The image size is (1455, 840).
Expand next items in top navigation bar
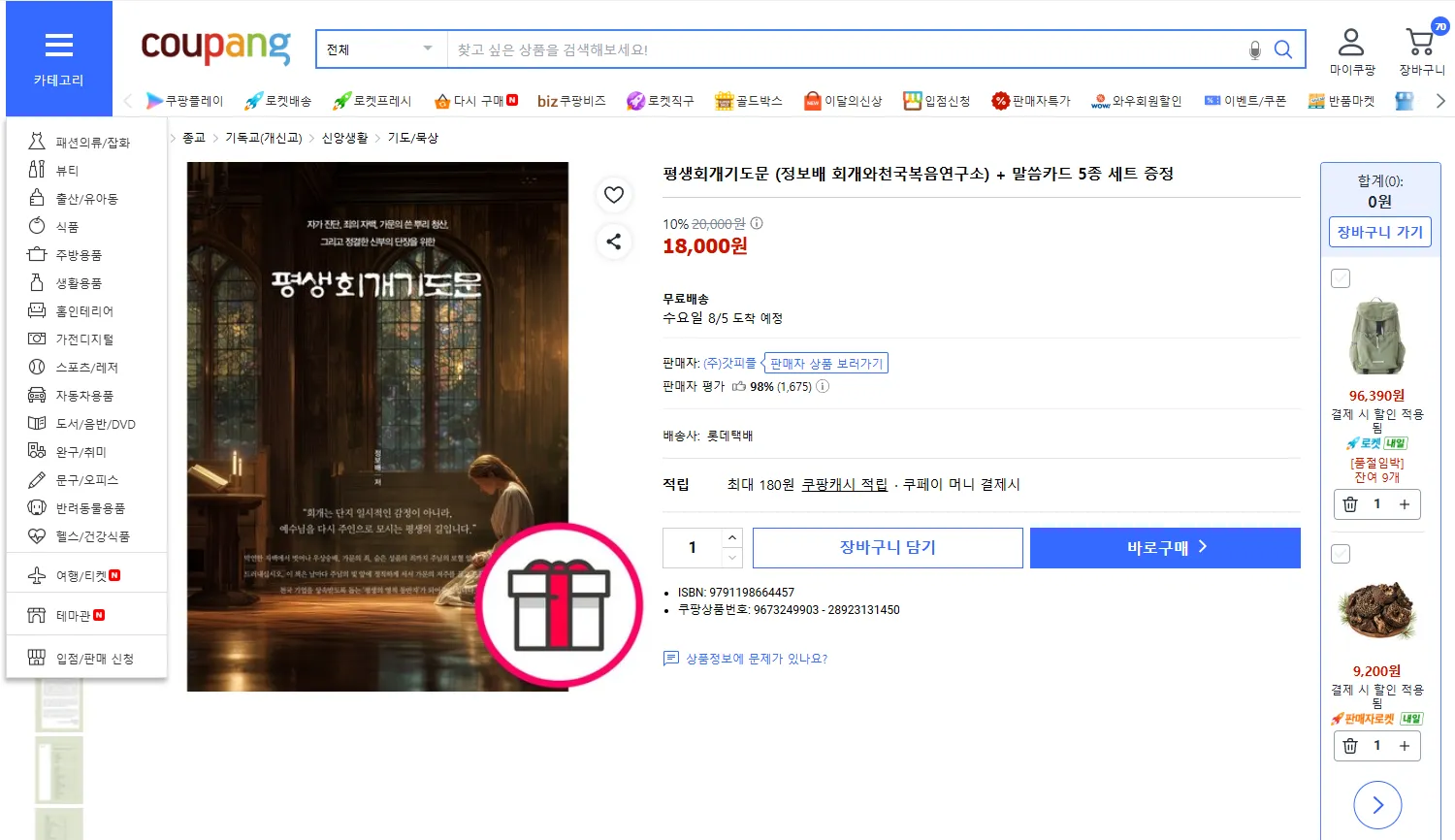click(x=1440, y=101)
